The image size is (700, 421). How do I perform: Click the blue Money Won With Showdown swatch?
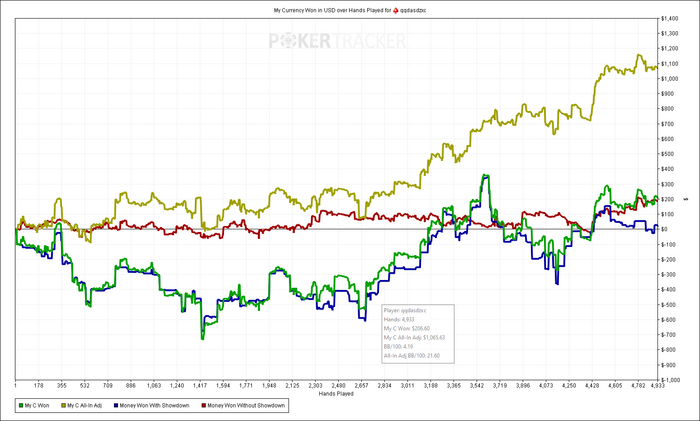(116, 406)
